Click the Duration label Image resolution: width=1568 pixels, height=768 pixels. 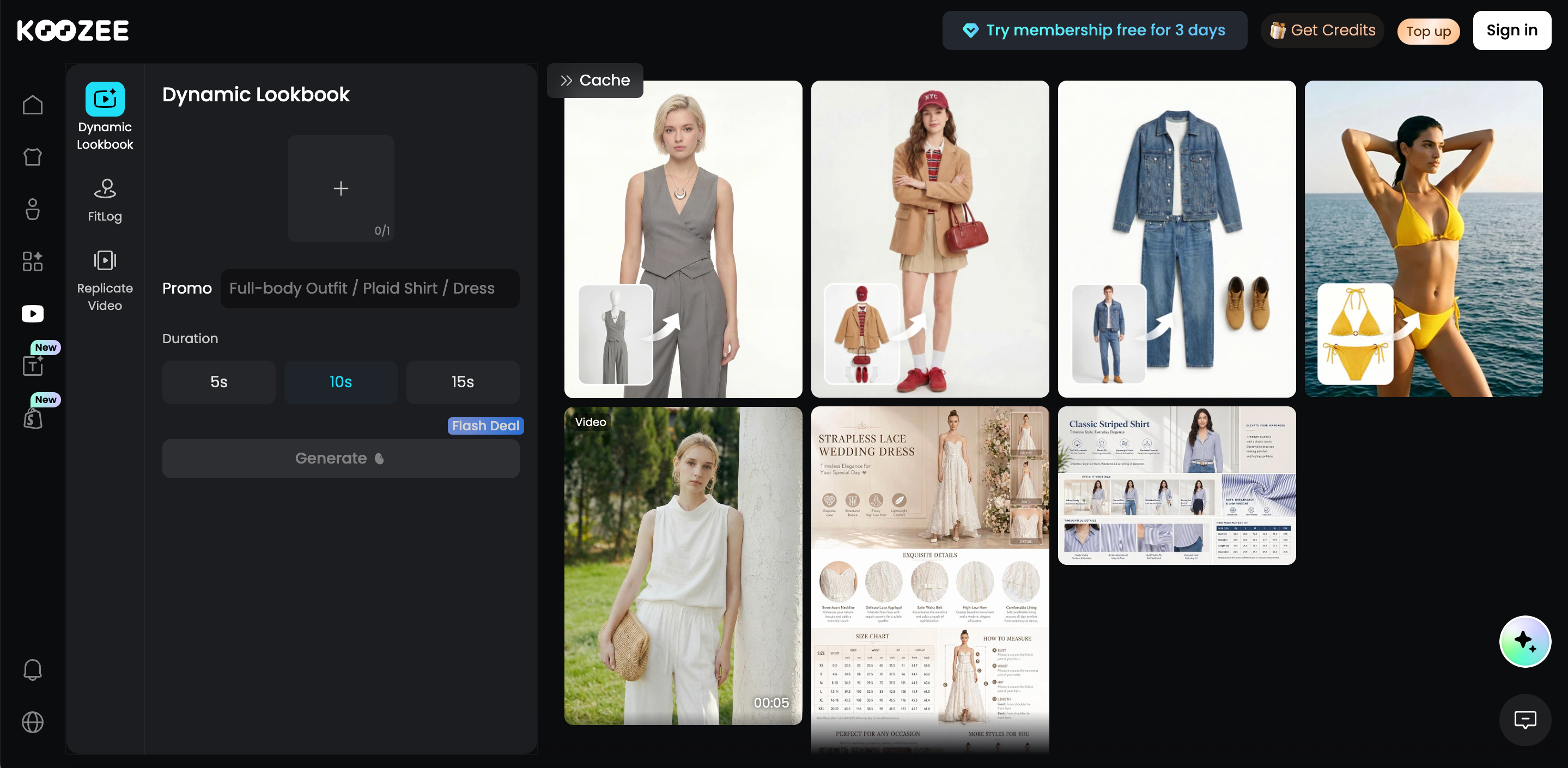[x=190, y=339]
